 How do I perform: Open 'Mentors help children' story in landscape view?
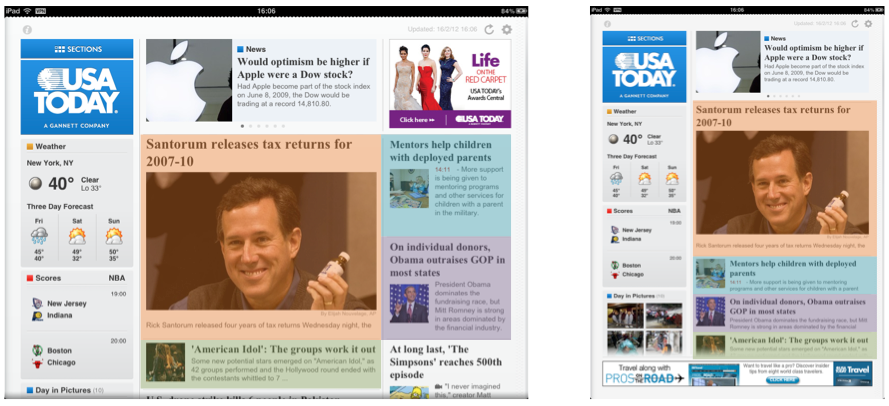tap(441, 151)
